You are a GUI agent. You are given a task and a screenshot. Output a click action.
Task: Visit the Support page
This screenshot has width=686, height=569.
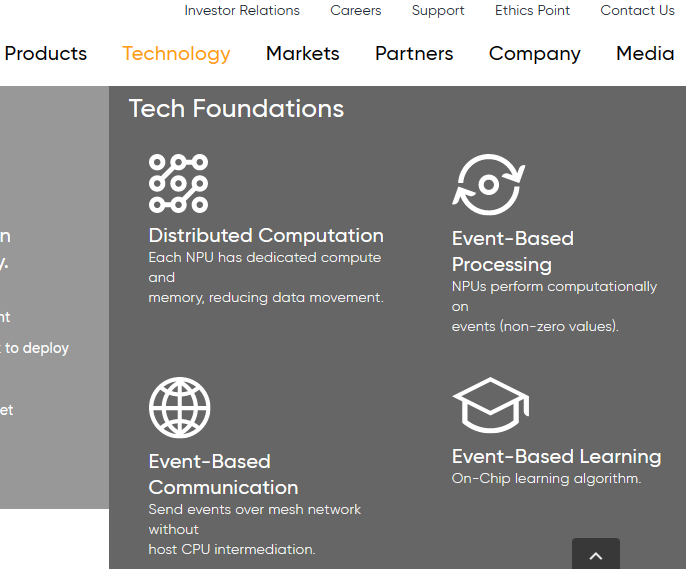pos(438,10)
